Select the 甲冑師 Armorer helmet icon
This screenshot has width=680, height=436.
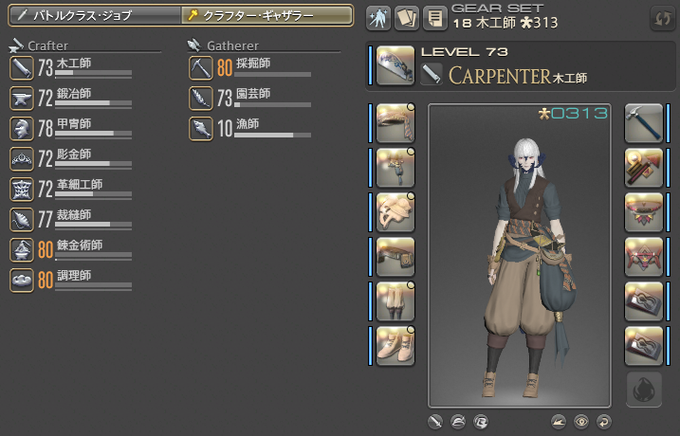point(22,128)
